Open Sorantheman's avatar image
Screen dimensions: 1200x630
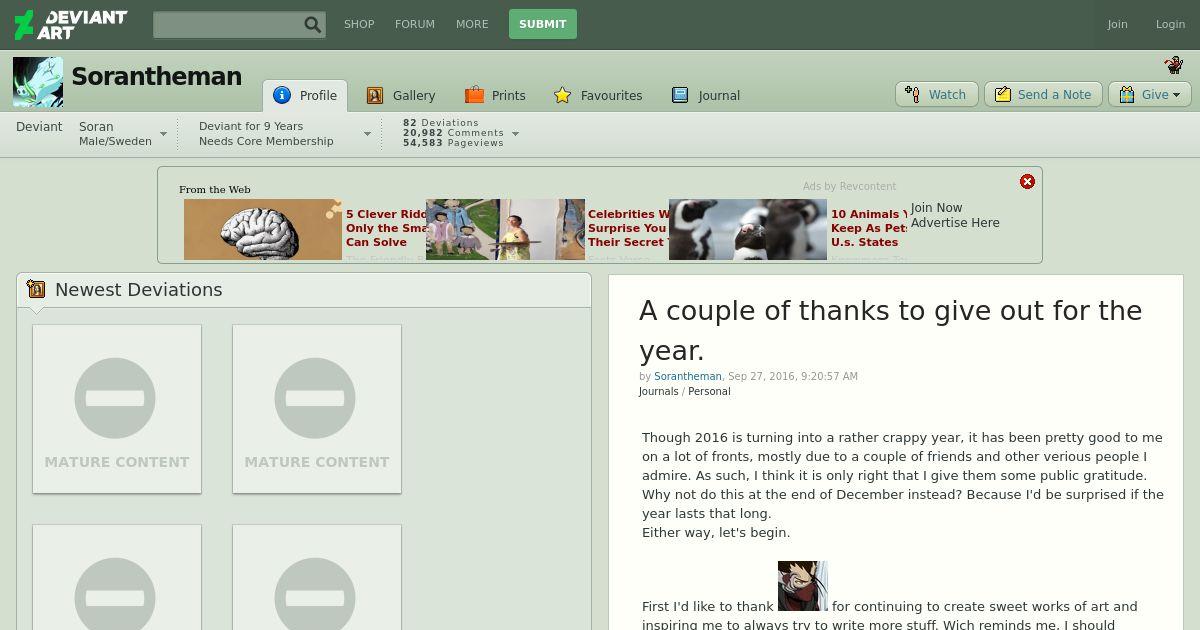point(38,82)
